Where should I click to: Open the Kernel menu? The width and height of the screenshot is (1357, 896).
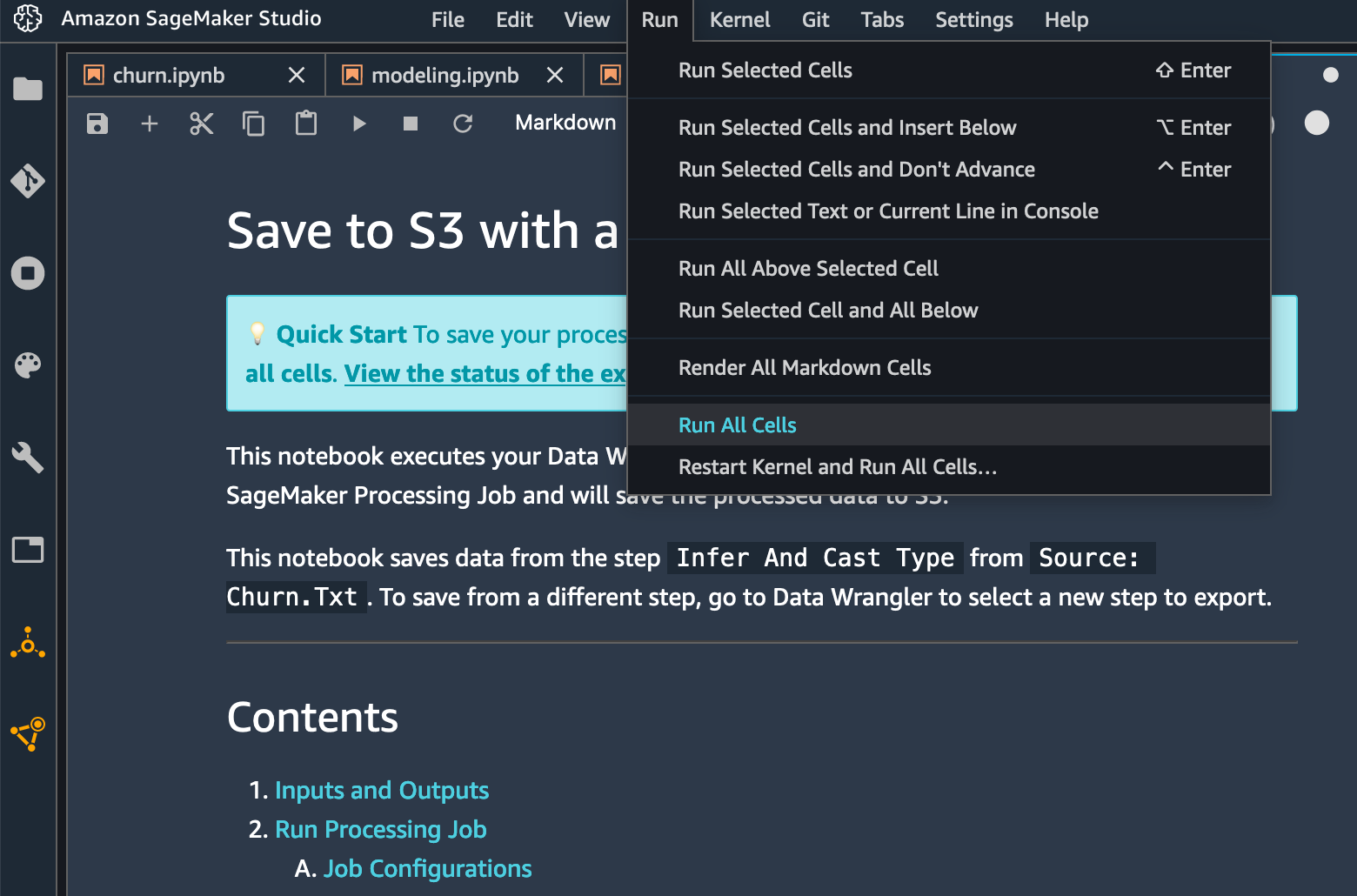click(x=739, y=19)
